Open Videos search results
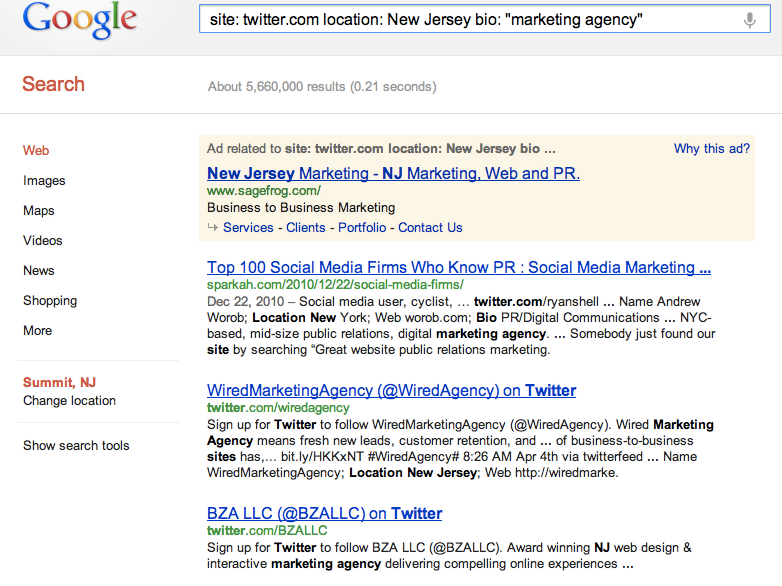The height and width of the screenshot is (586, 782). (43, 241)
